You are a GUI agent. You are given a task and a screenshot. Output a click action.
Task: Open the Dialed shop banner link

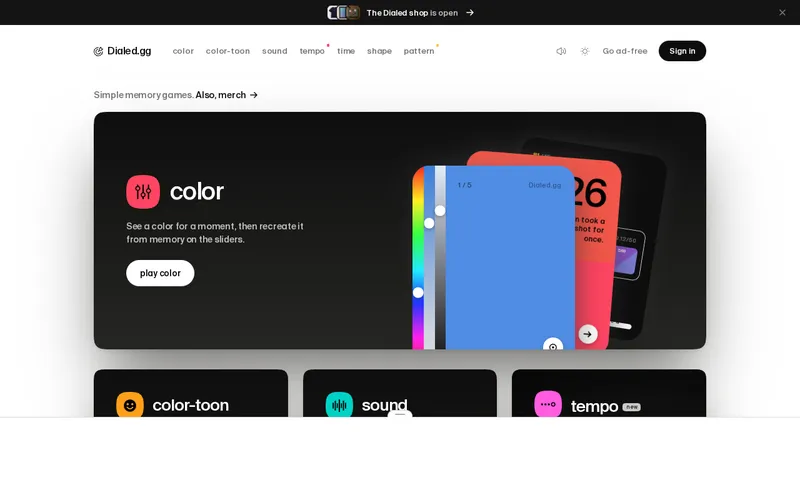[x=412, y=13]
